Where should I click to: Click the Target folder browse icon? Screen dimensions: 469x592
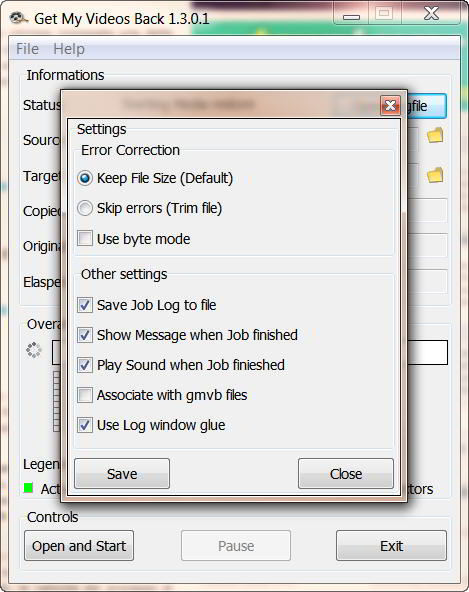(435, 175)
